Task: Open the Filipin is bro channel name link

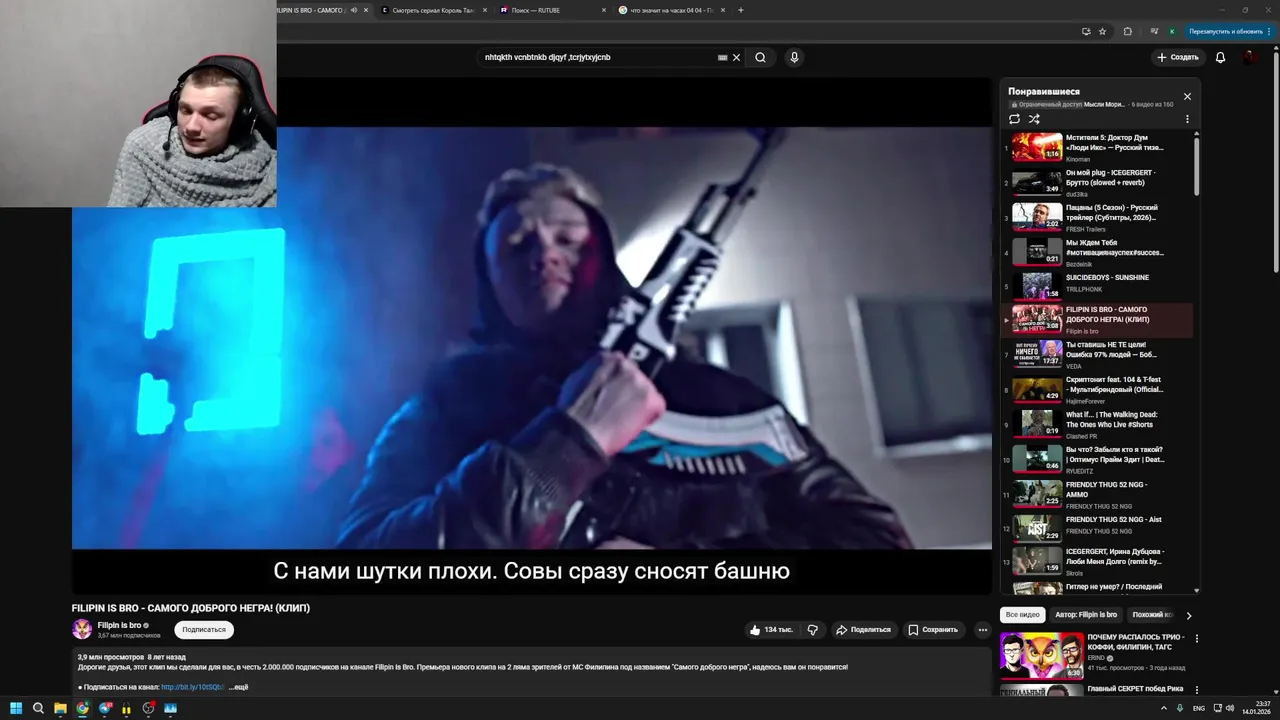Action: (119, 625)
